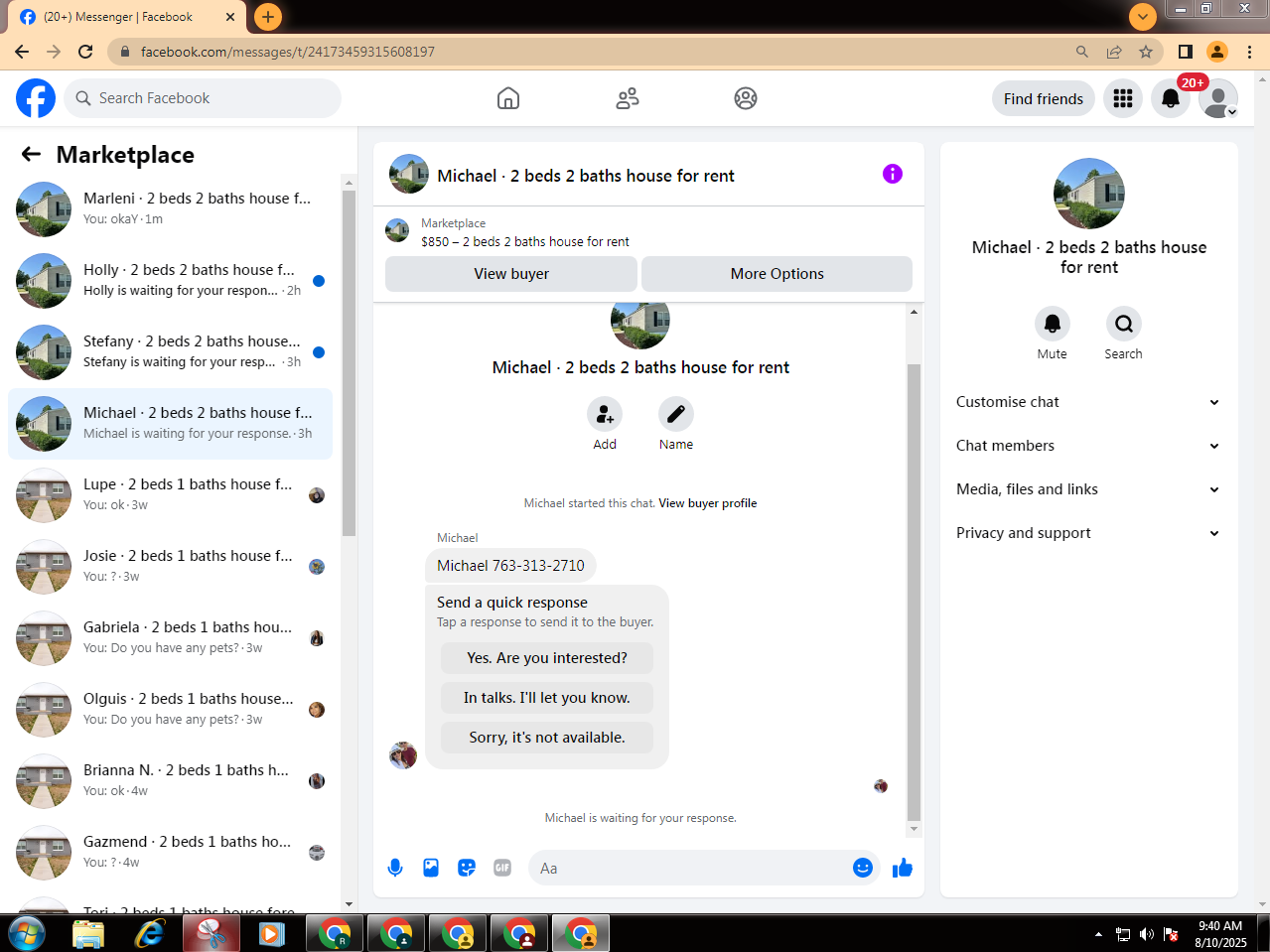
Task: Bookmark this page star icon
Action: coord(1146,52)
